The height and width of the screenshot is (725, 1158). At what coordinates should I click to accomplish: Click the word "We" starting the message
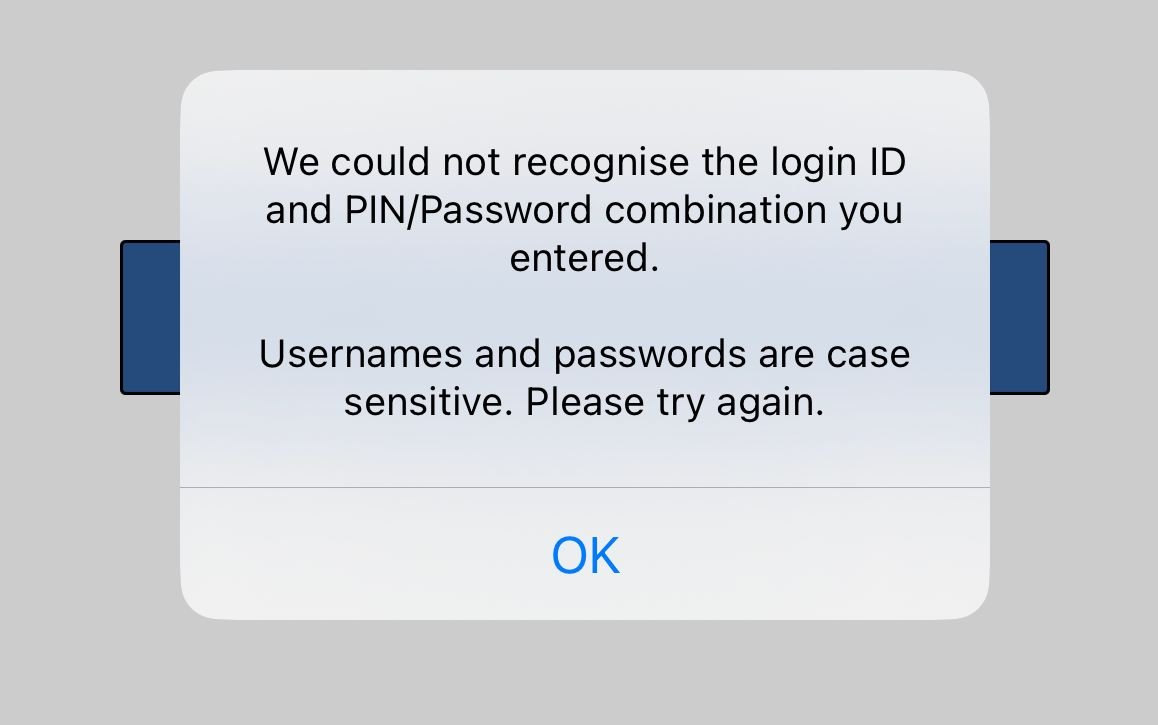click(x=291, y=162)
